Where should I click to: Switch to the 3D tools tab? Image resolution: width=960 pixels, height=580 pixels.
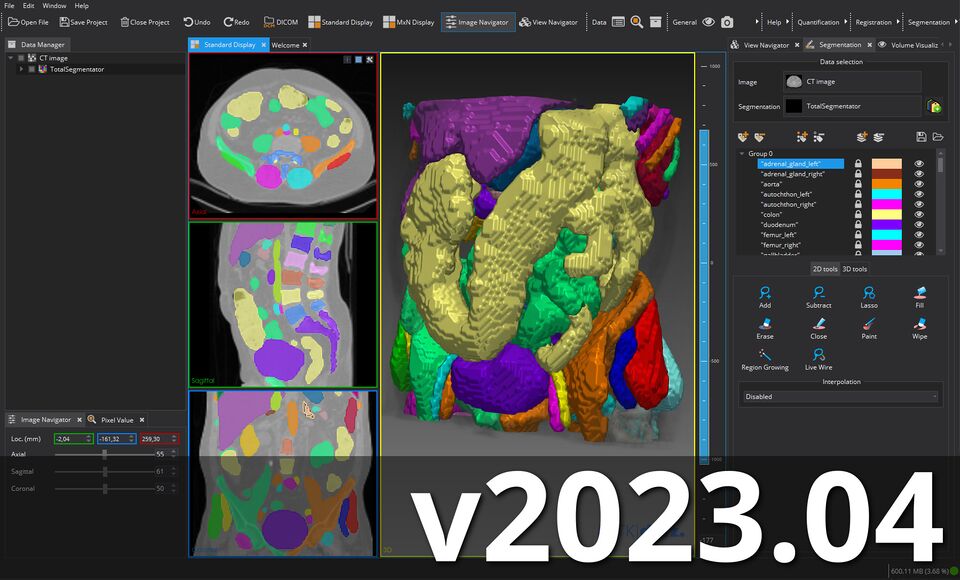click(854, 269)
